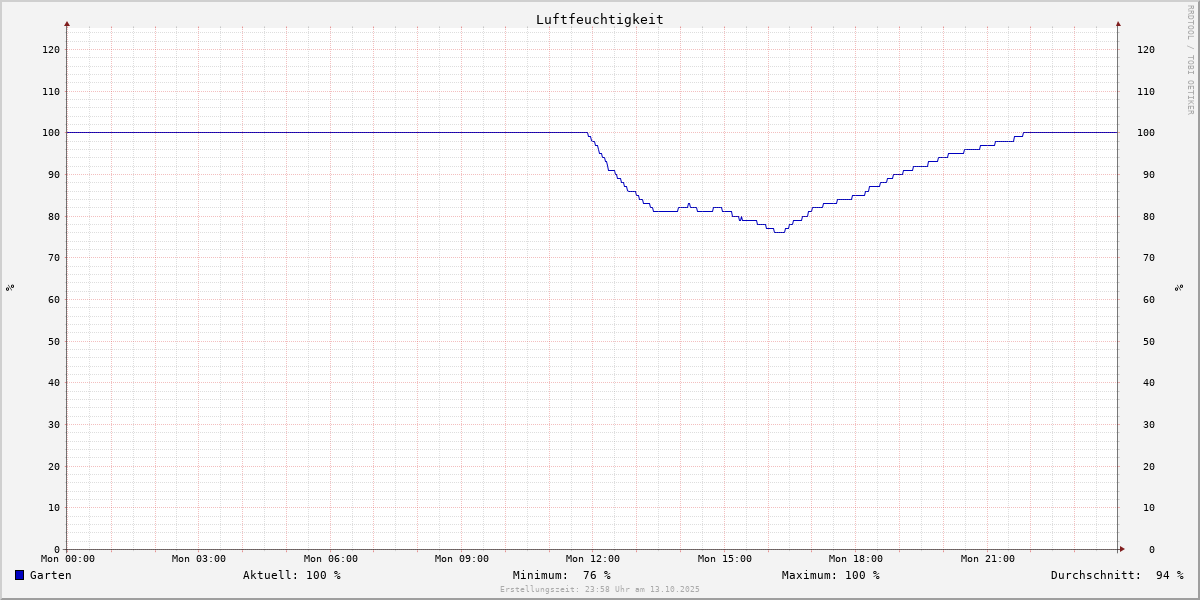Click the lowest dip of the humidity curve
Viewport: 1200px width, 600px height.
[779, 232]
